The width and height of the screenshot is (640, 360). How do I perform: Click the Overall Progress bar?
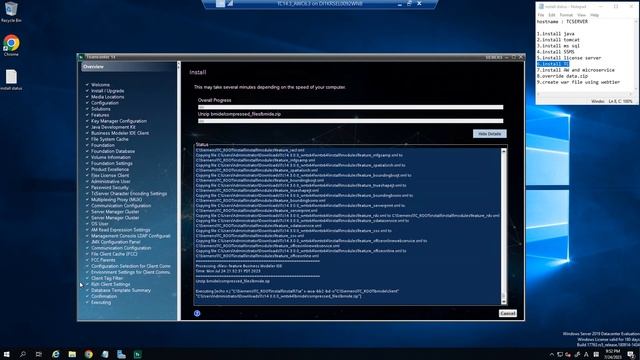click(350, 107)
